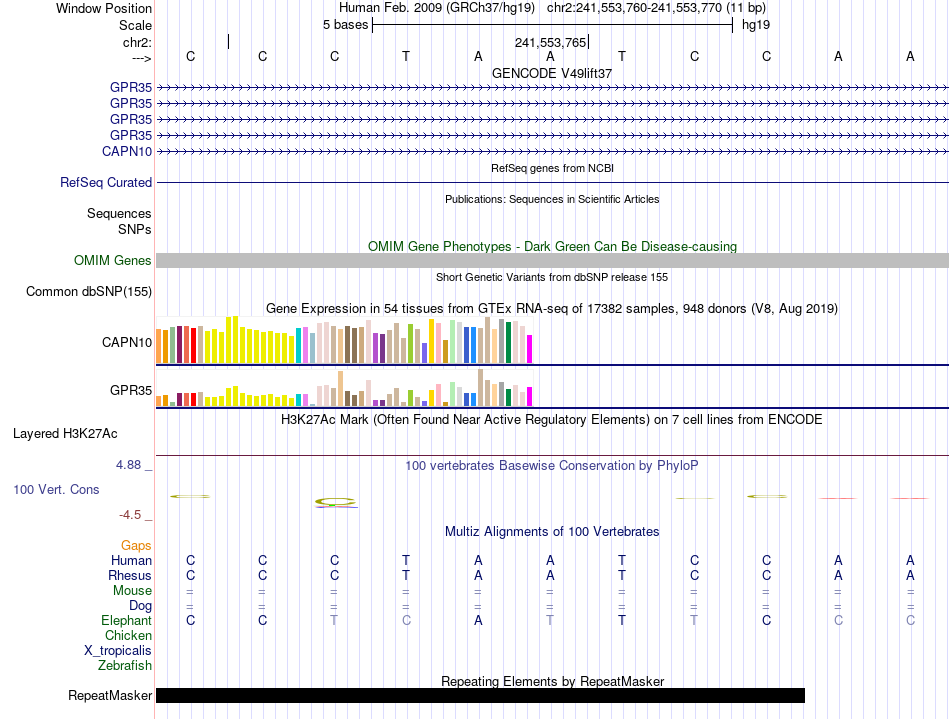Open 'Repeating Elements by RepeatMasker' title
The image size is (950, 719).
552,681
